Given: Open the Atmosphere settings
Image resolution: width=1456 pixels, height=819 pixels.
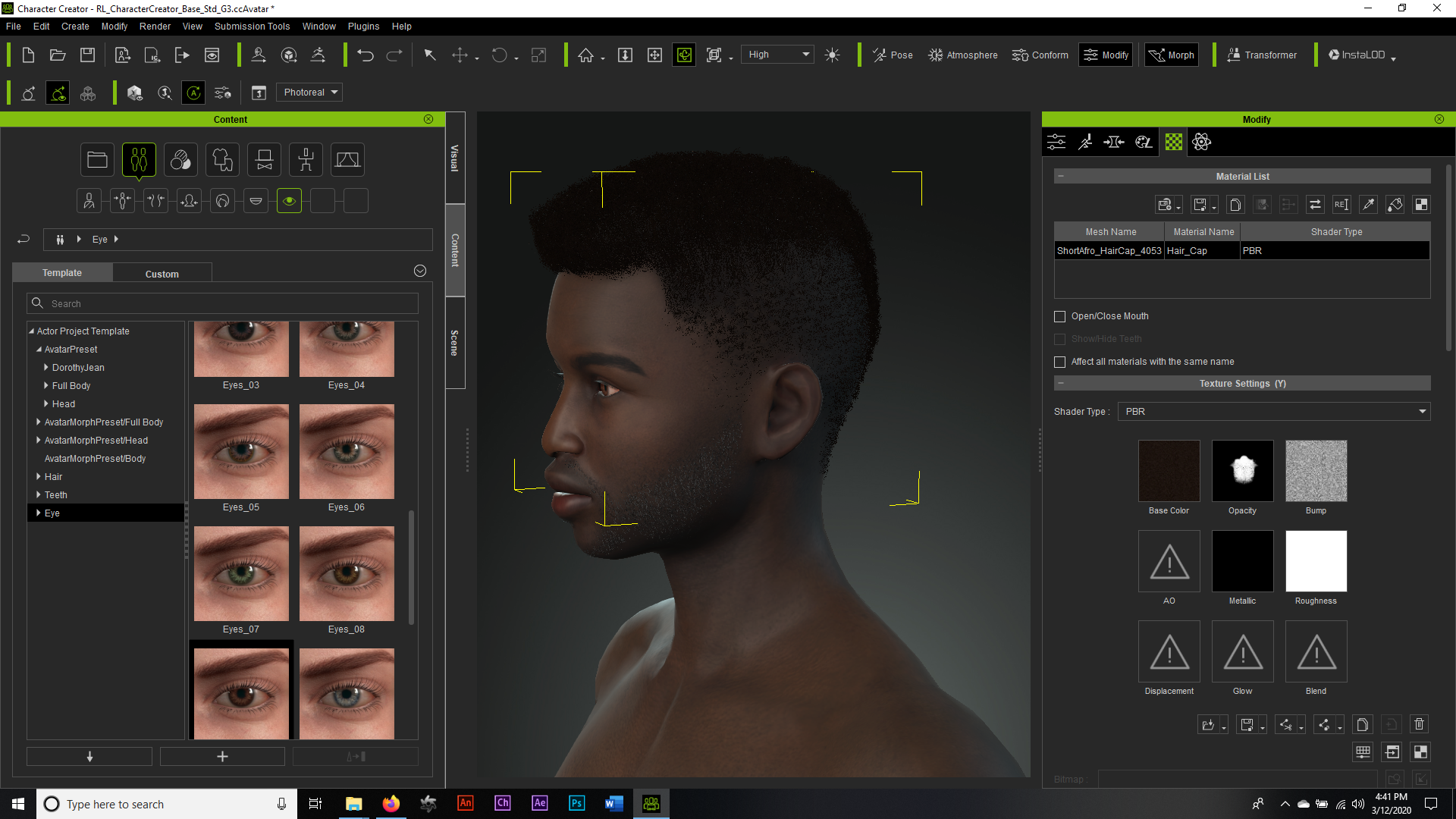Looking at the screenshot, I should pyautogui.click(x=962, y=55).
